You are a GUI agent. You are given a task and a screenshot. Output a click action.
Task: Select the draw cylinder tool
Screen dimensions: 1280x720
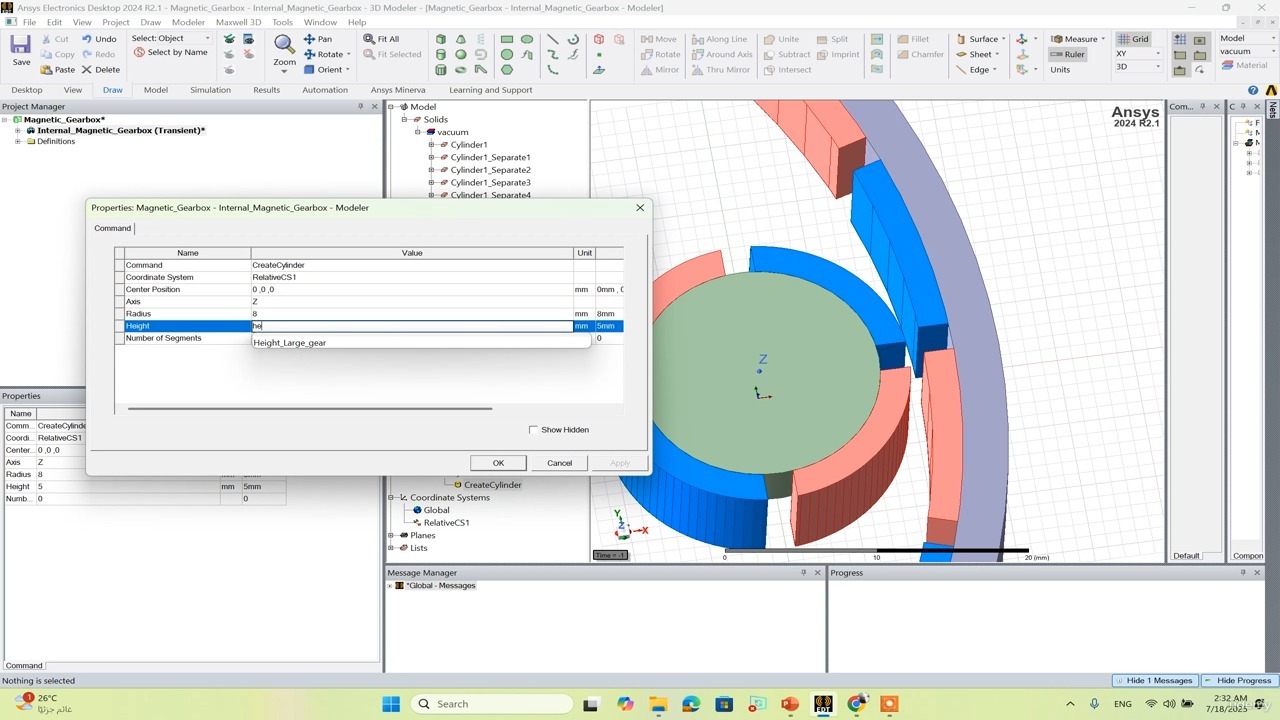[441, 55]
